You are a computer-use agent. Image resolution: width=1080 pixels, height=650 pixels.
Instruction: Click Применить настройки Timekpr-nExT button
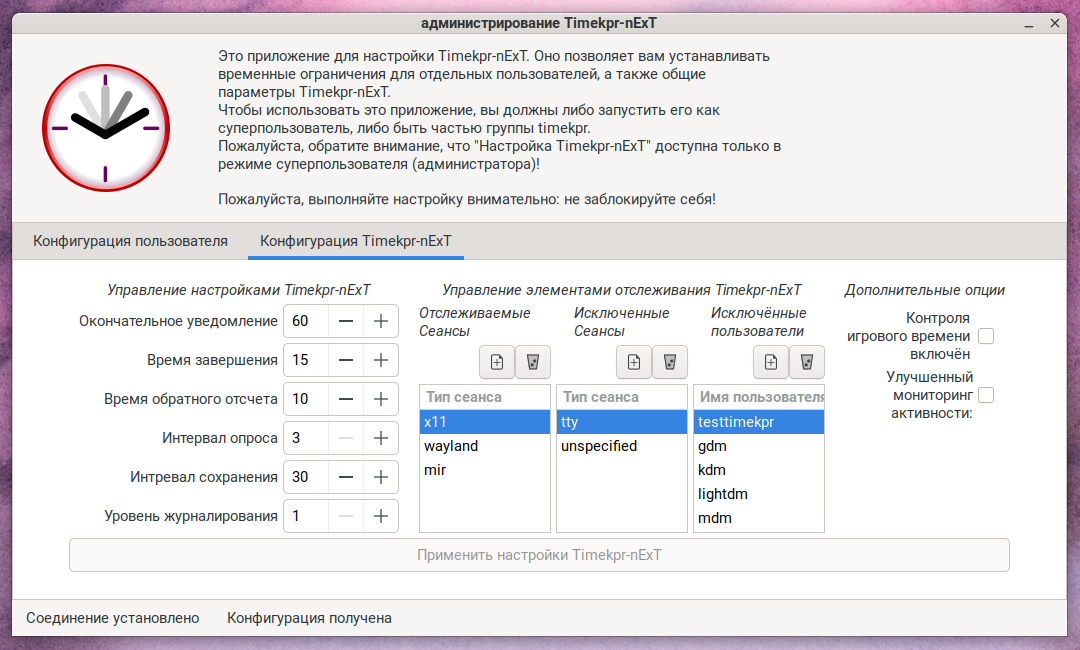539,555
